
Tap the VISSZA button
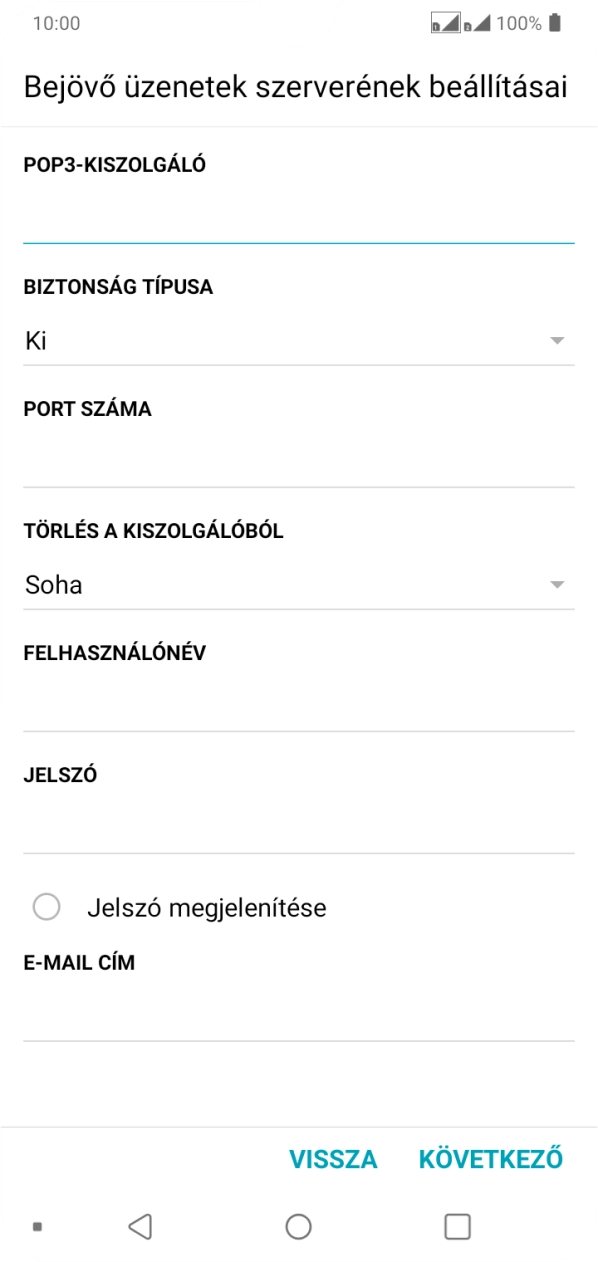334,1159
